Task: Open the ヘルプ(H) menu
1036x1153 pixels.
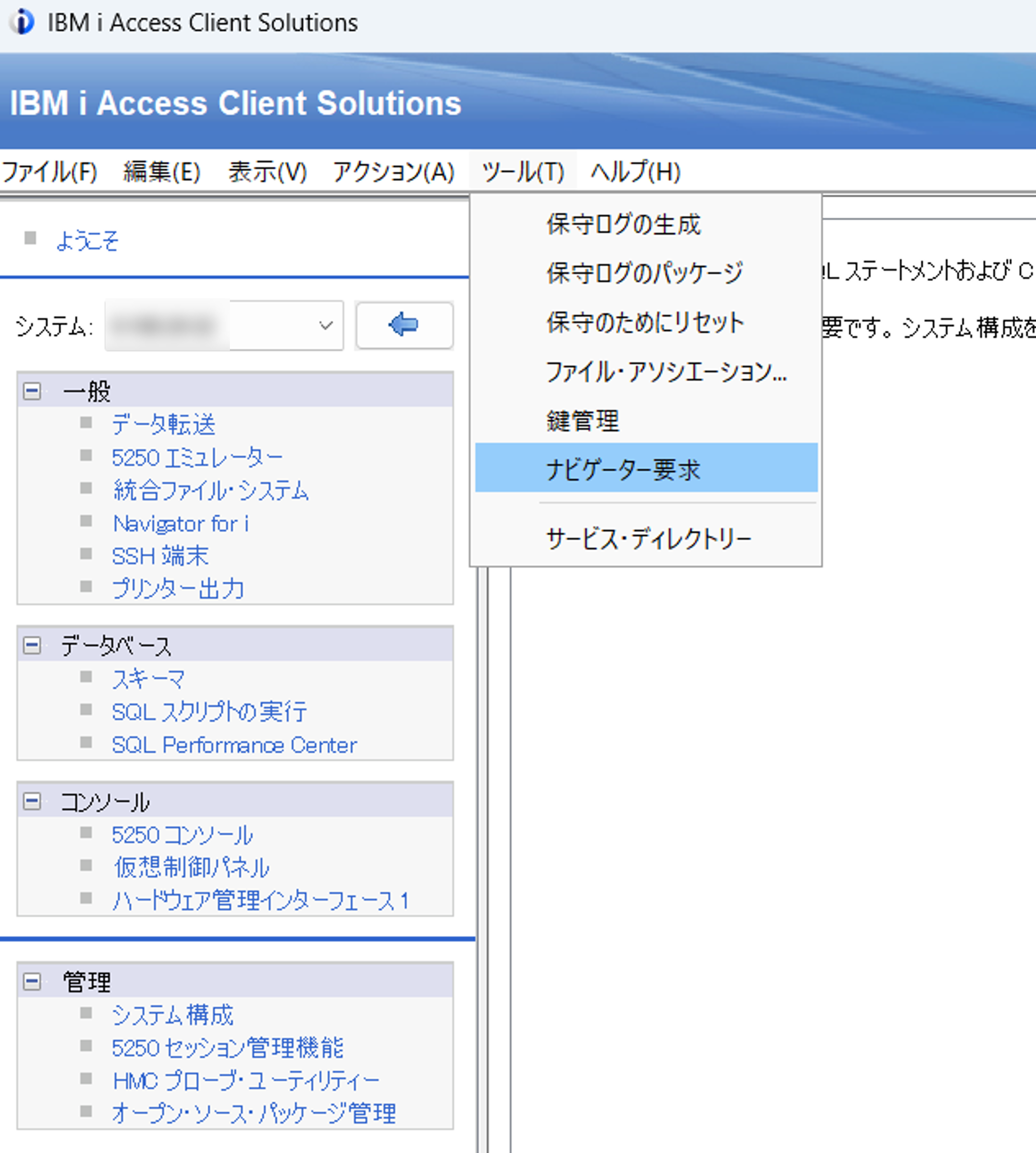Action: pos(635,171)
